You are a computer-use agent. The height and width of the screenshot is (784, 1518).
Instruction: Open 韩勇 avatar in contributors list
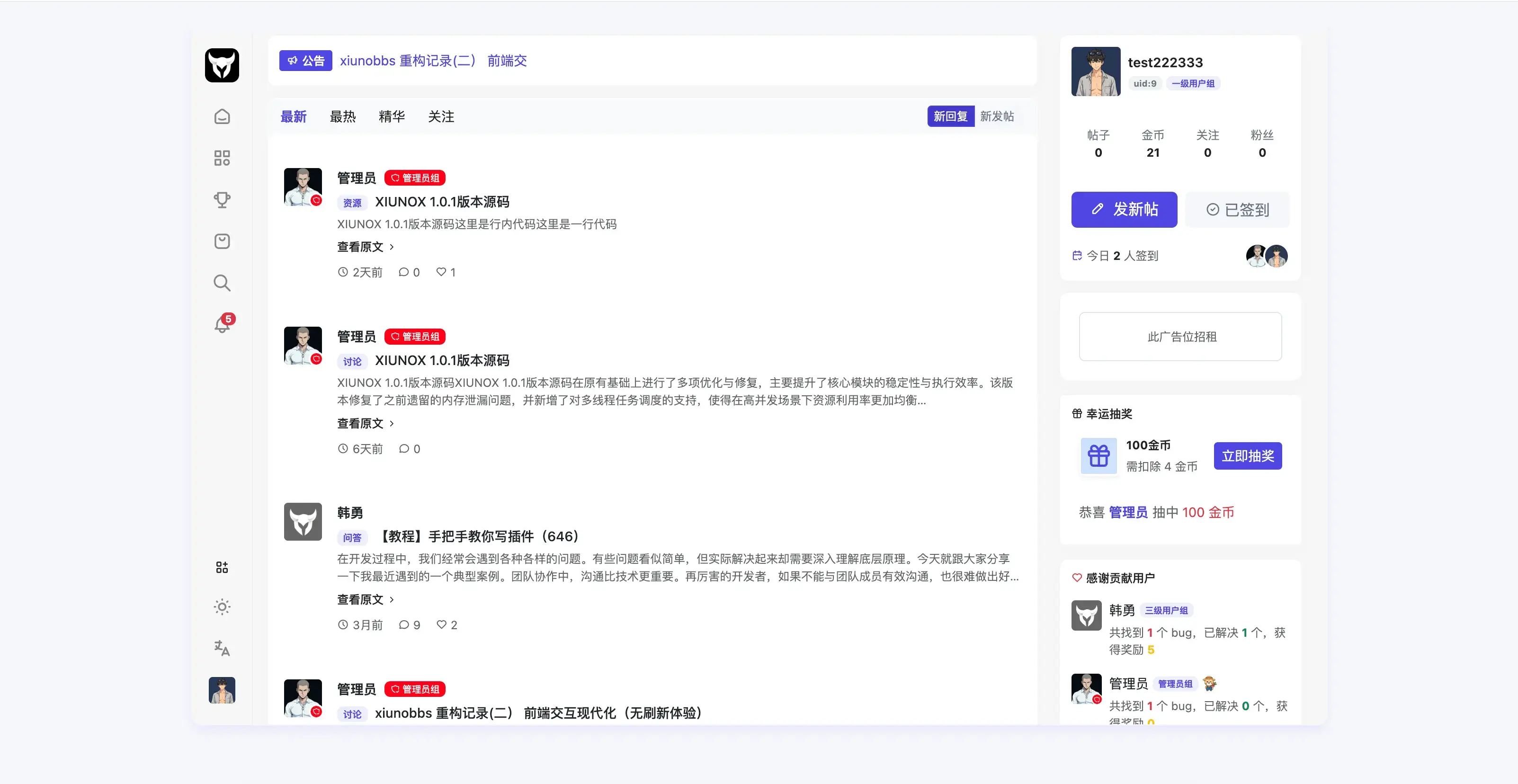point(1086,615)
